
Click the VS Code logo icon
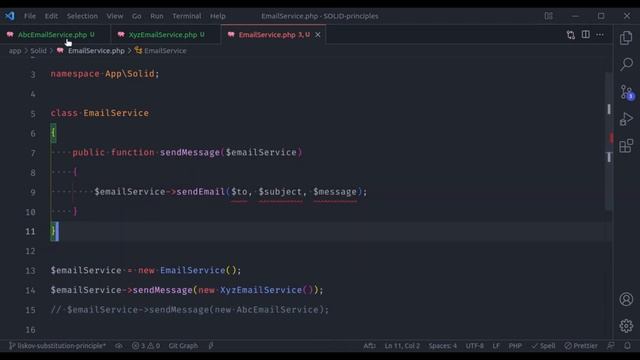click(x=10, y=16)
